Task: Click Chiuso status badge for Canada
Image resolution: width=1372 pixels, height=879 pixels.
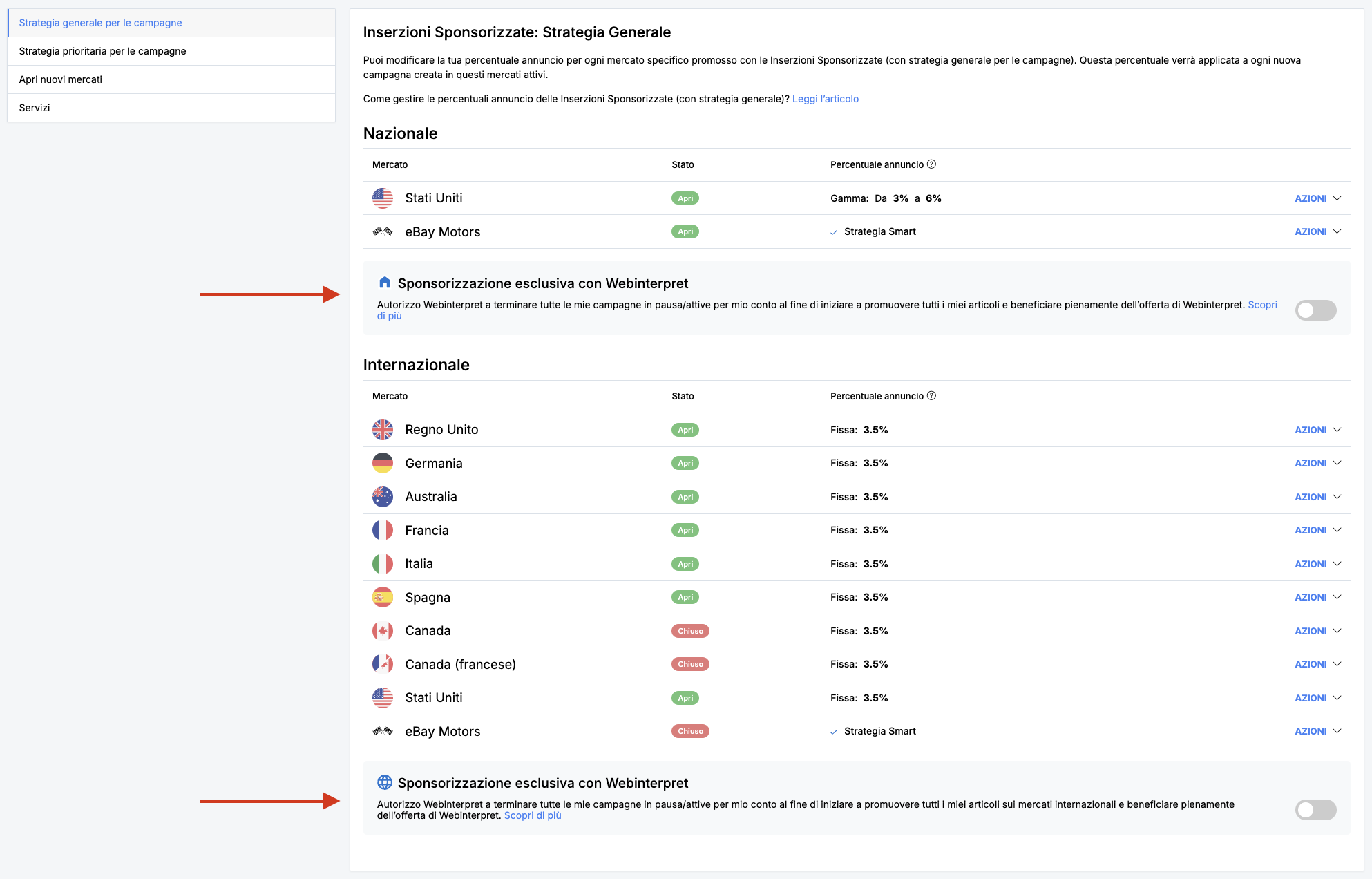Action: pos(690,631)
